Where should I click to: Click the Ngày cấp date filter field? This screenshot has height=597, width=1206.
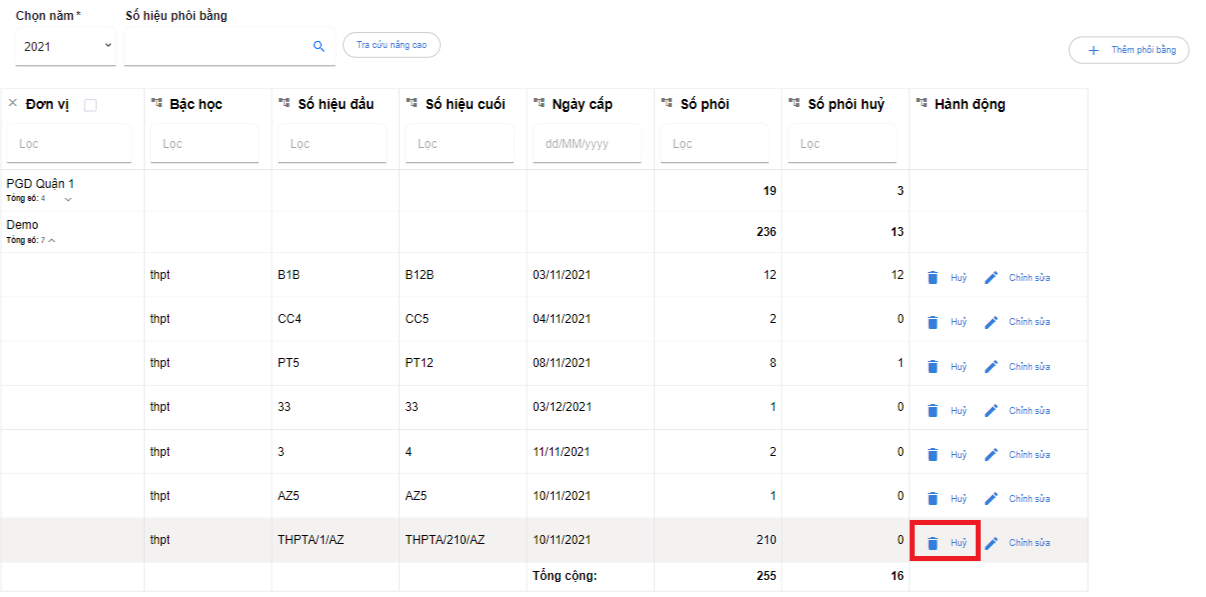click(x=586, y=144)
